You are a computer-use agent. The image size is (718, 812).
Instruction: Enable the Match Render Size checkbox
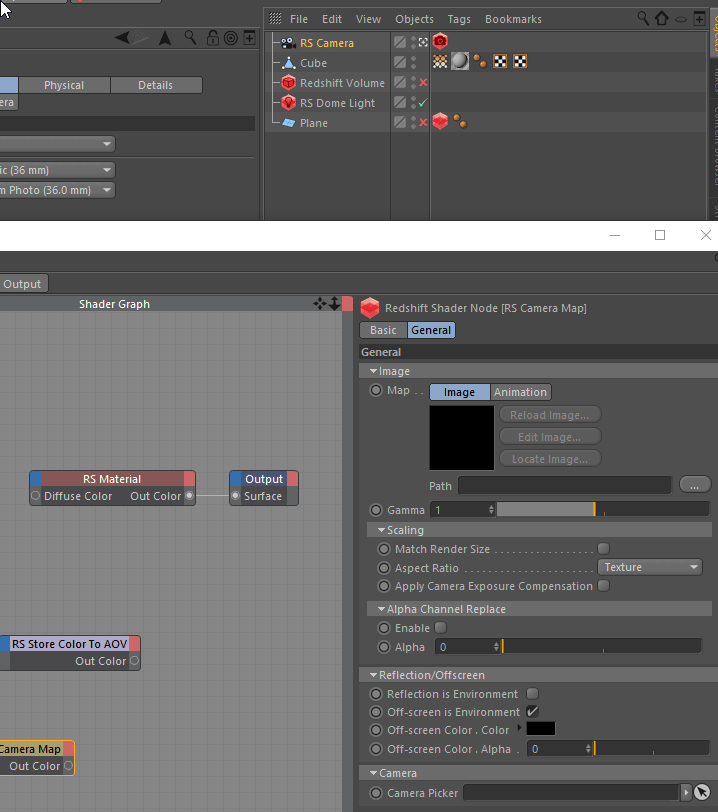pos(603,549)
